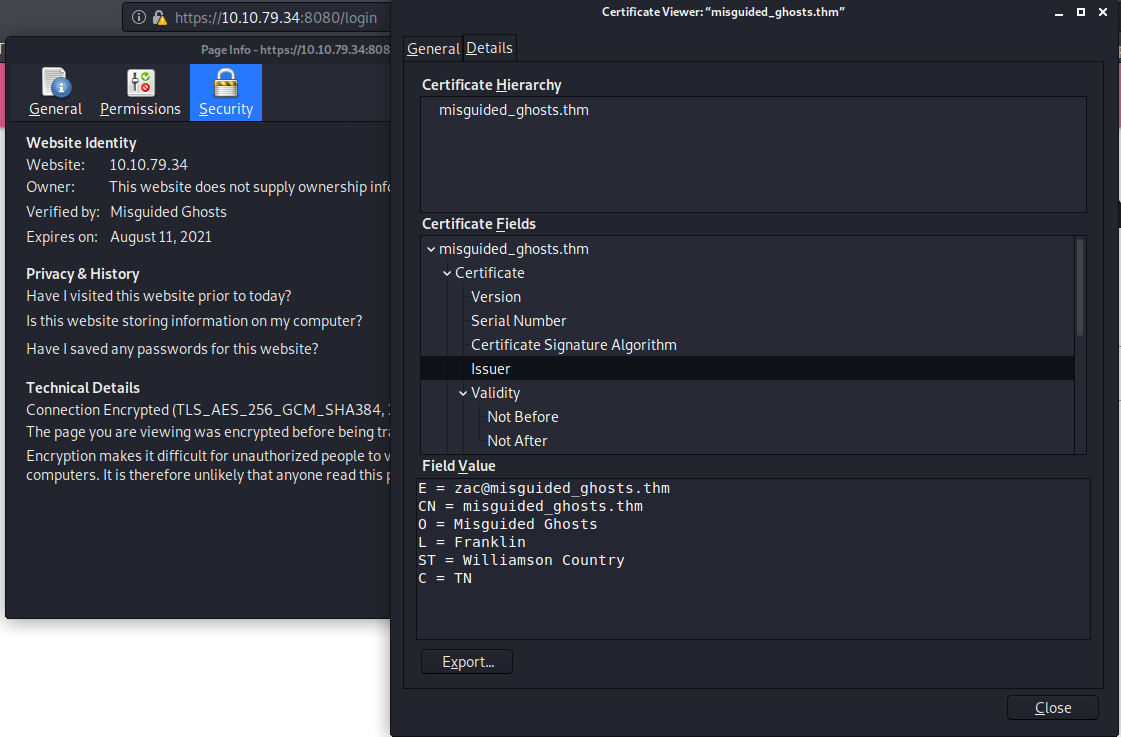Maximize the Certificate Viewer window
The width and height of the screenshot is (1121, 737).
coord(1081,12)
